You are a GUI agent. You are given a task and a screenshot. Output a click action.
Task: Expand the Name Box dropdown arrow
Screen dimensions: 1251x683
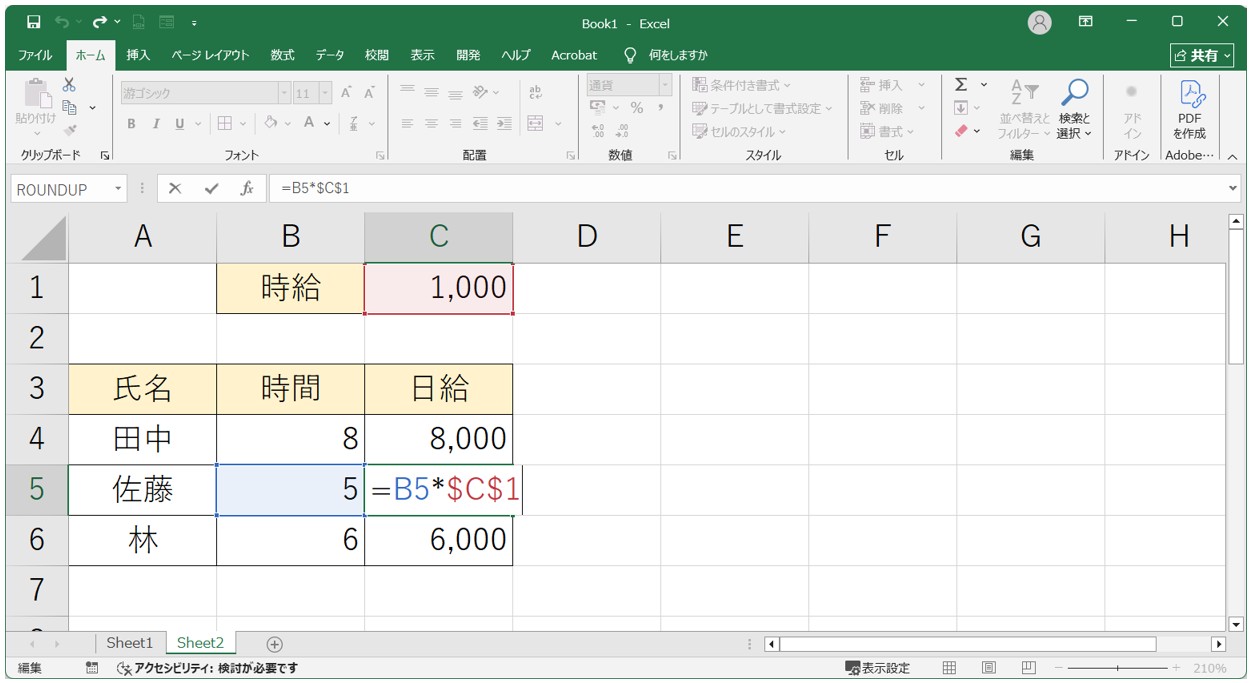(x=119, y=189)
